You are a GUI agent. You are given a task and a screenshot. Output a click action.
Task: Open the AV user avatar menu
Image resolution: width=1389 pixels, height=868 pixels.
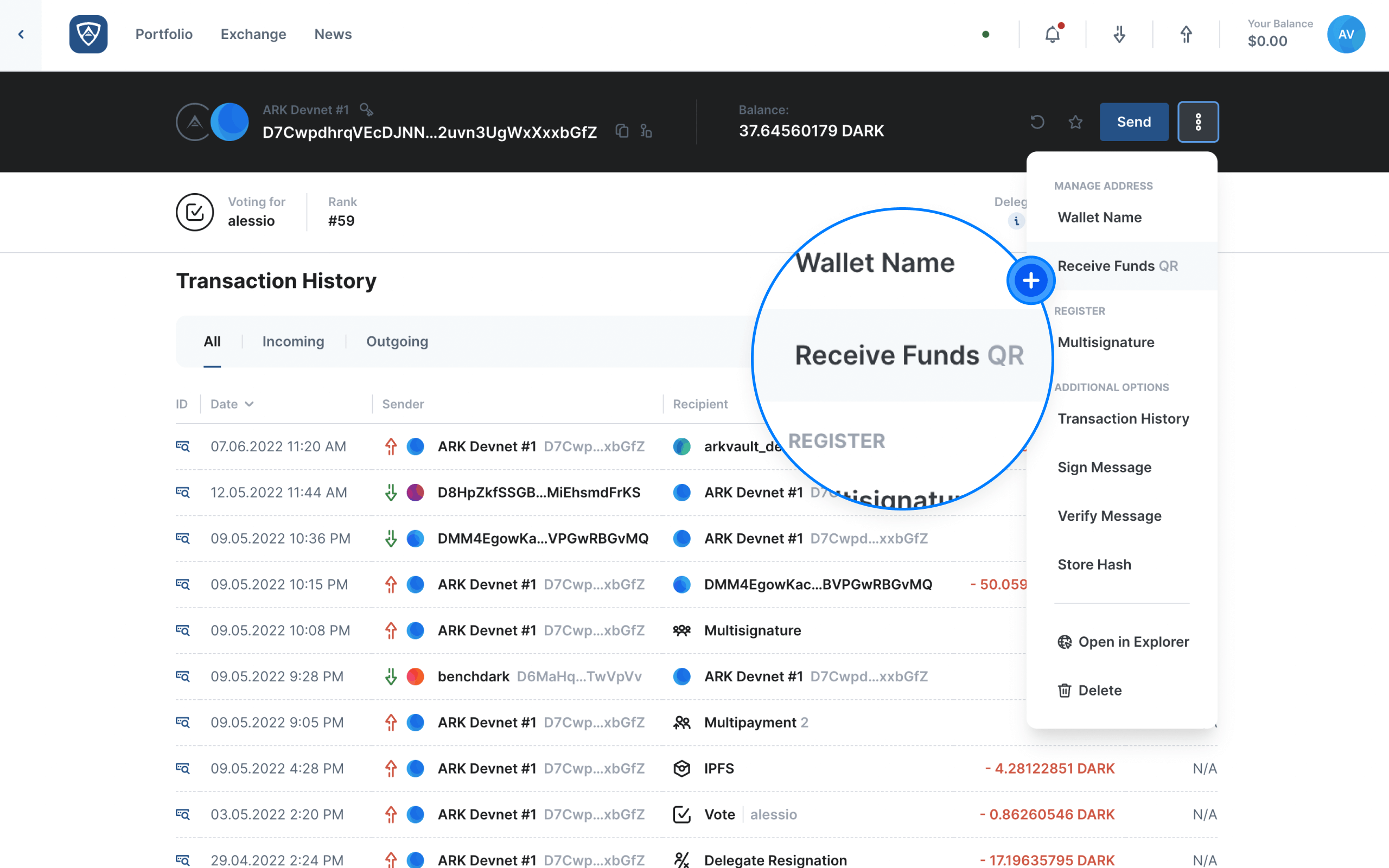click(x=1346, y=34)
